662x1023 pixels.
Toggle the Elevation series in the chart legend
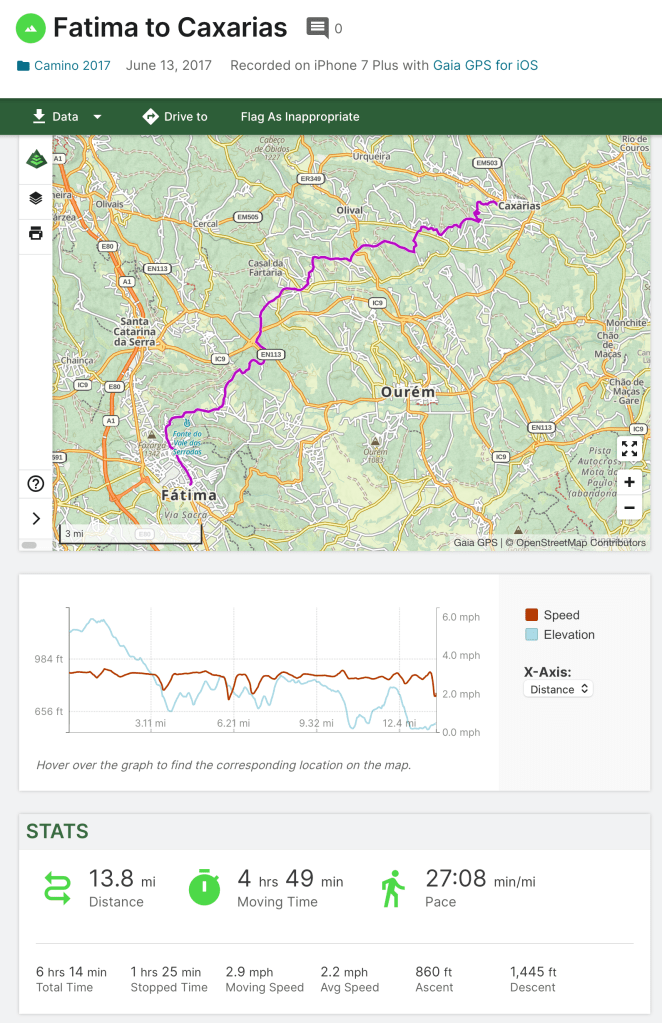(x=569, y=634)
